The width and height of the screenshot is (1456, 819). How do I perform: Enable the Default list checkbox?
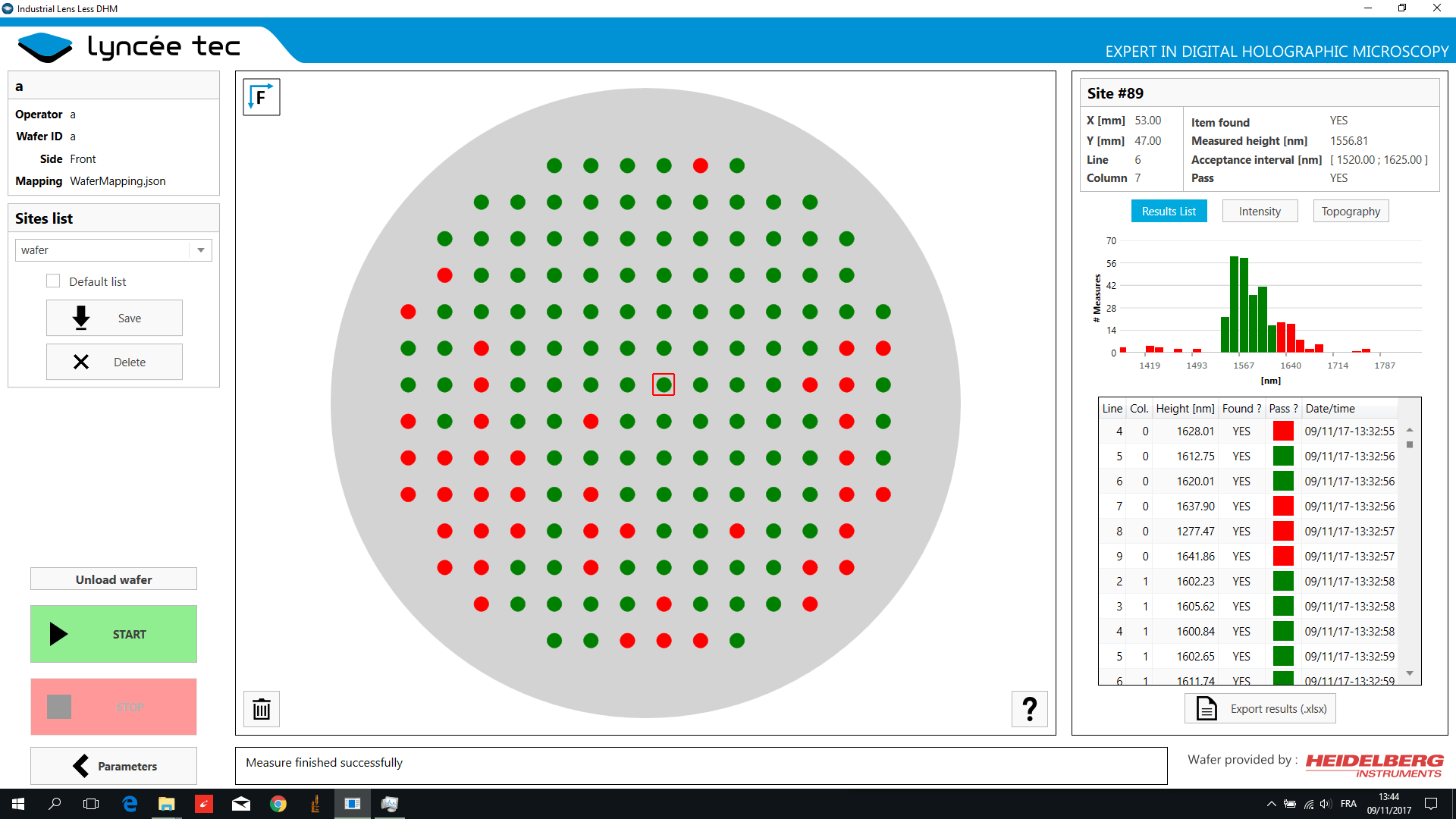pos(53,281)
